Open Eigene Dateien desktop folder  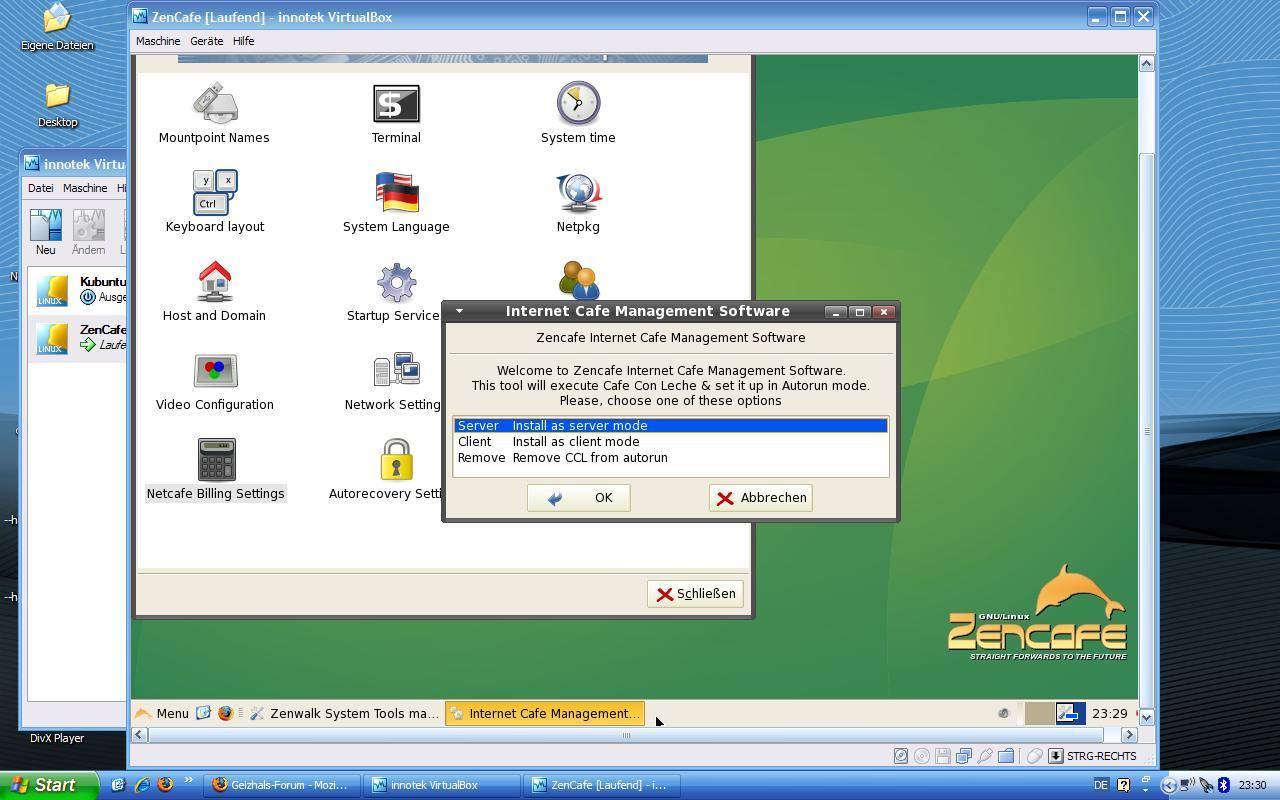[x=57, y=27]
